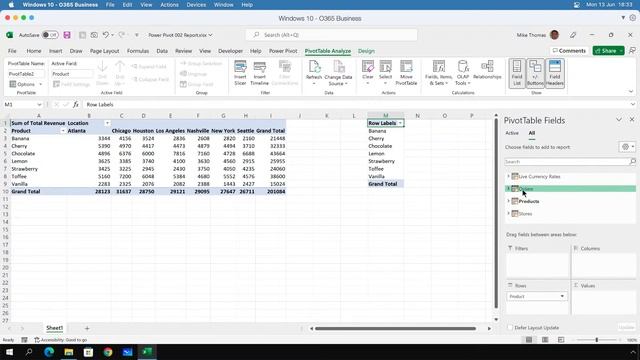This screenshot has height=360, width=640.
Task: Open Mike Thomas account profile
Action: [x=538, y=35]
